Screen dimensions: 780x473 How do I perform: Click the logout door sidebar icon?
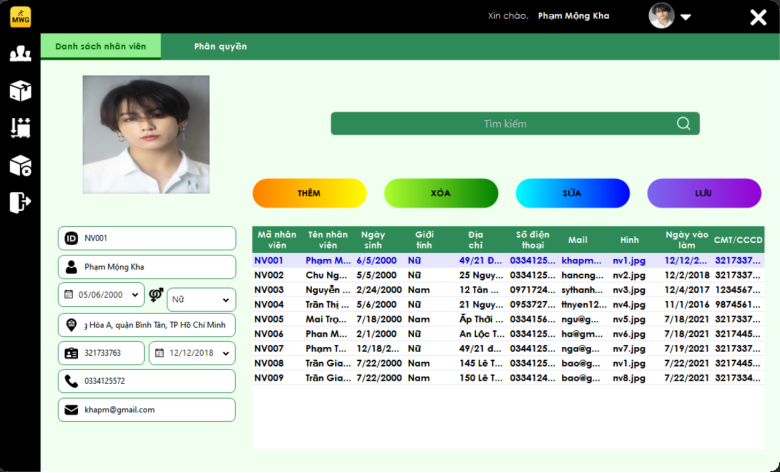[x=20, y=202]
